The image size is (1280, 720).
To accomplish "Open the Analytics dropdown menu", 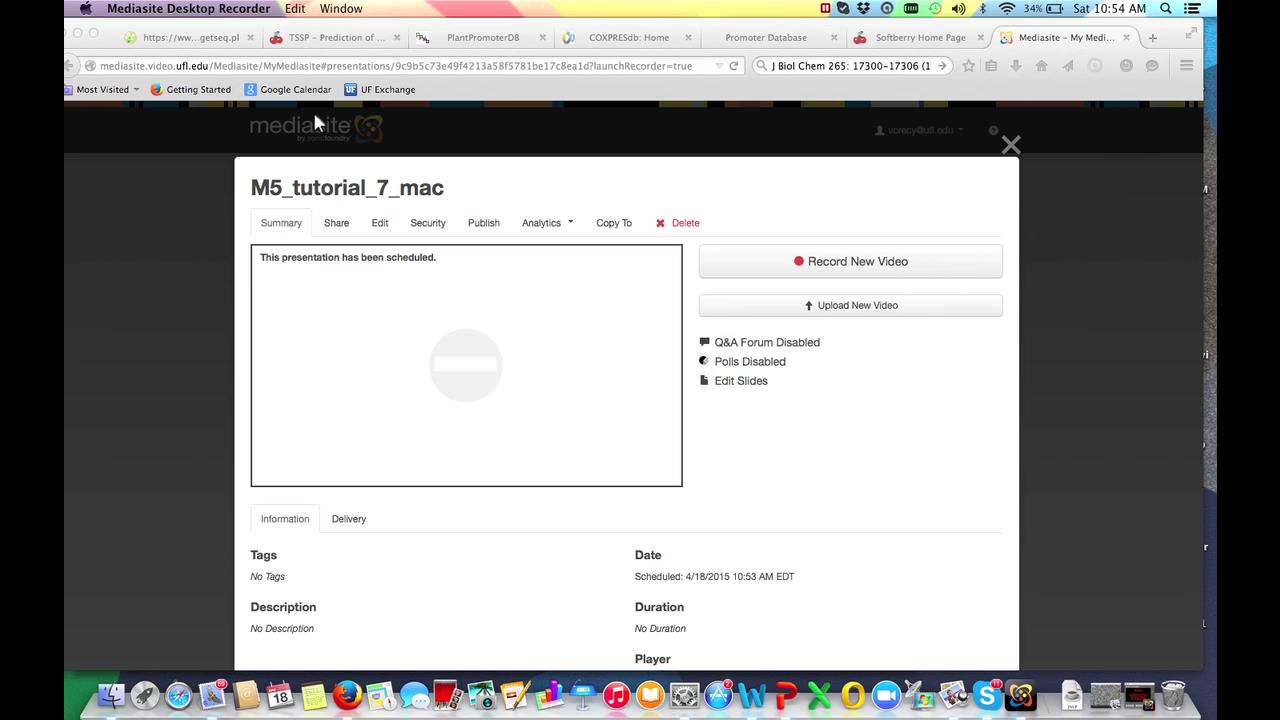I will pyautogui.click(x=547, y=223).
